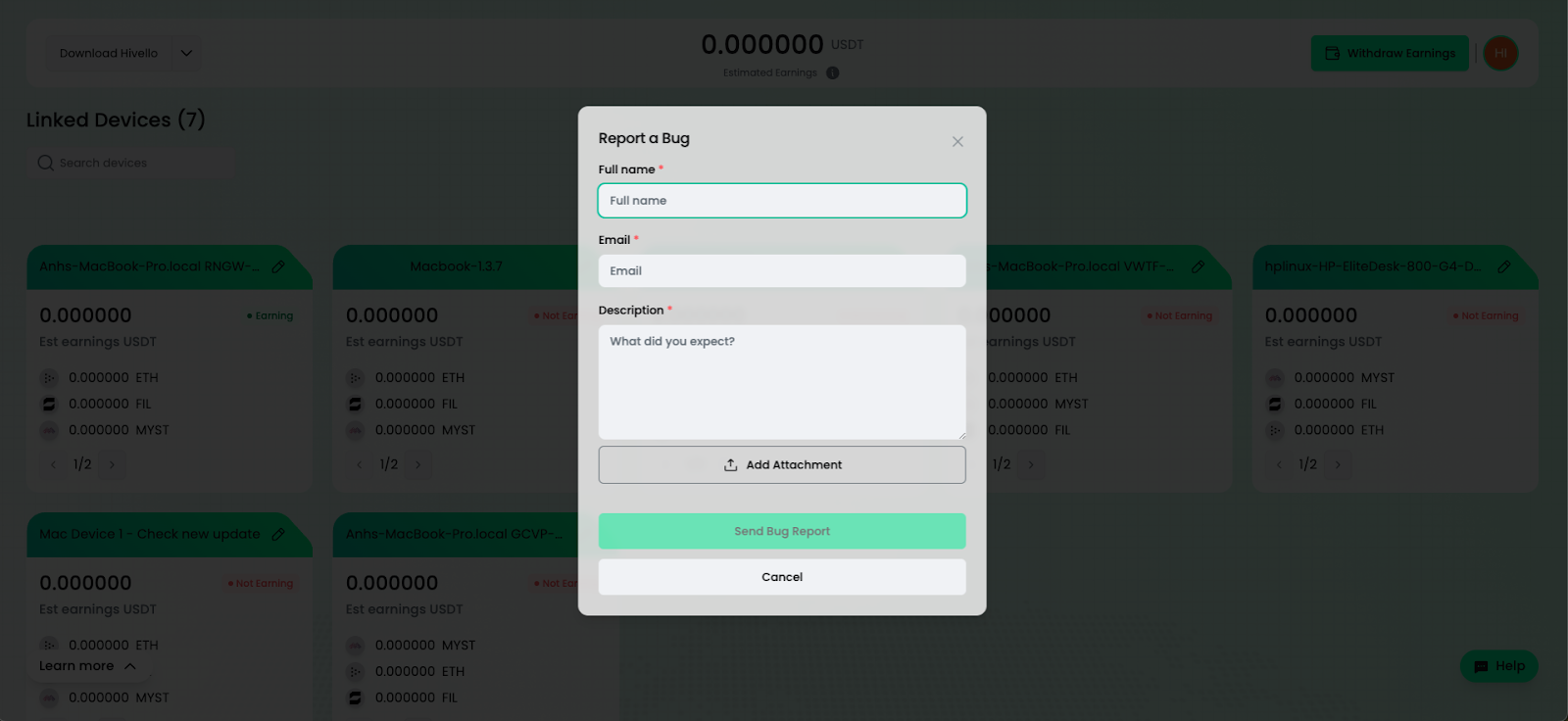Edit the MacBook-Pro.local VWTF device name
This screenshot has height=721, width=1568.
click(x=1198, y=266)
